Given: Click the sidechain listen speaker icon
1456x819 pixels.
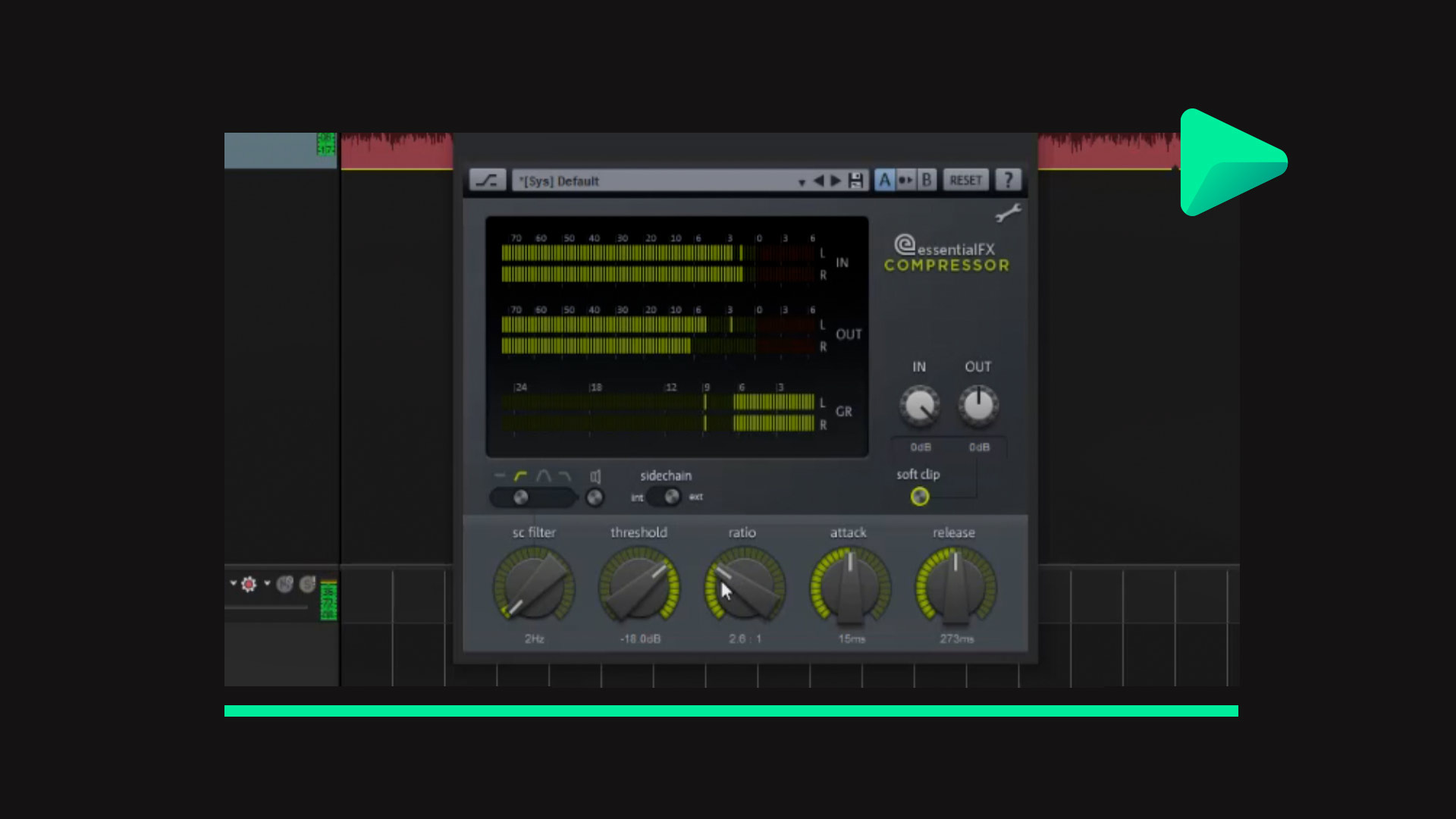Looking at the screenshot, I should 595,476.
